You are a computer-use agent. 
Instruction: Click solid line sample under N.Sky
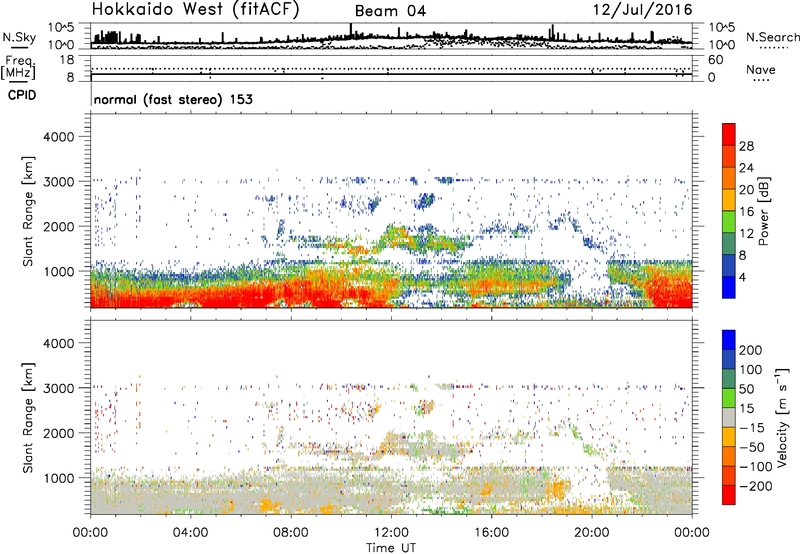(19, 47)
